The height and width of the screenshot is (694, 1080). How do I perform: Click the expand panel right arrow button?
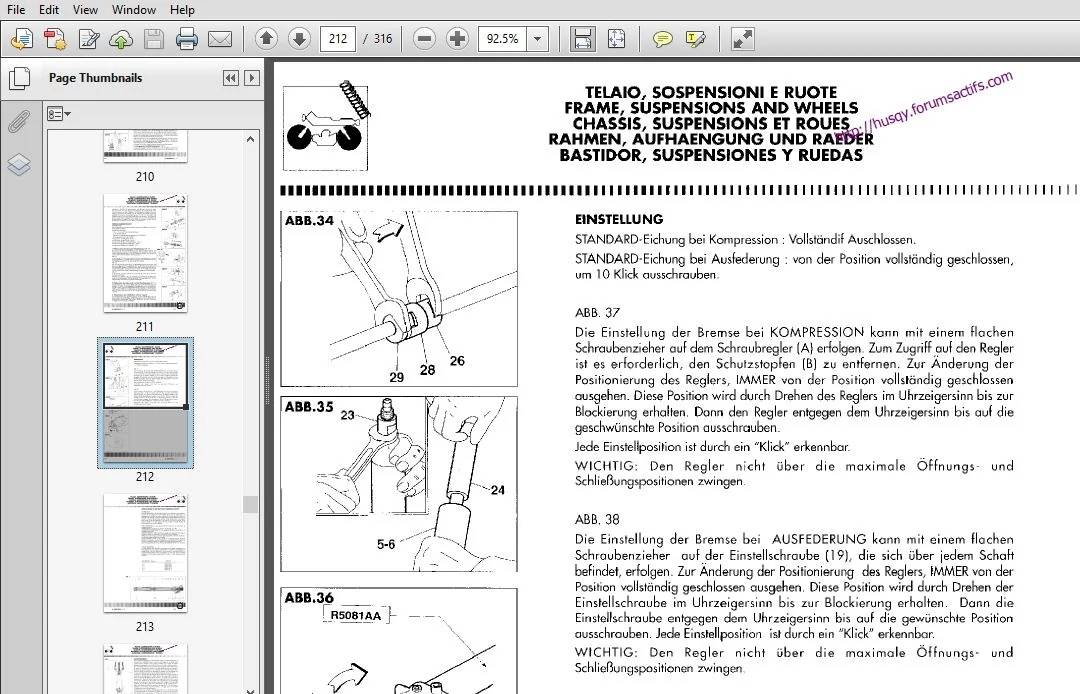251,78
